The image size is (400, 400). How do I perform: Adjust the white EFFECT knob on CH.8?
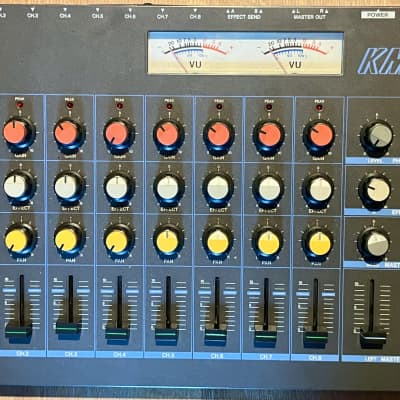(x=320, y=190)
